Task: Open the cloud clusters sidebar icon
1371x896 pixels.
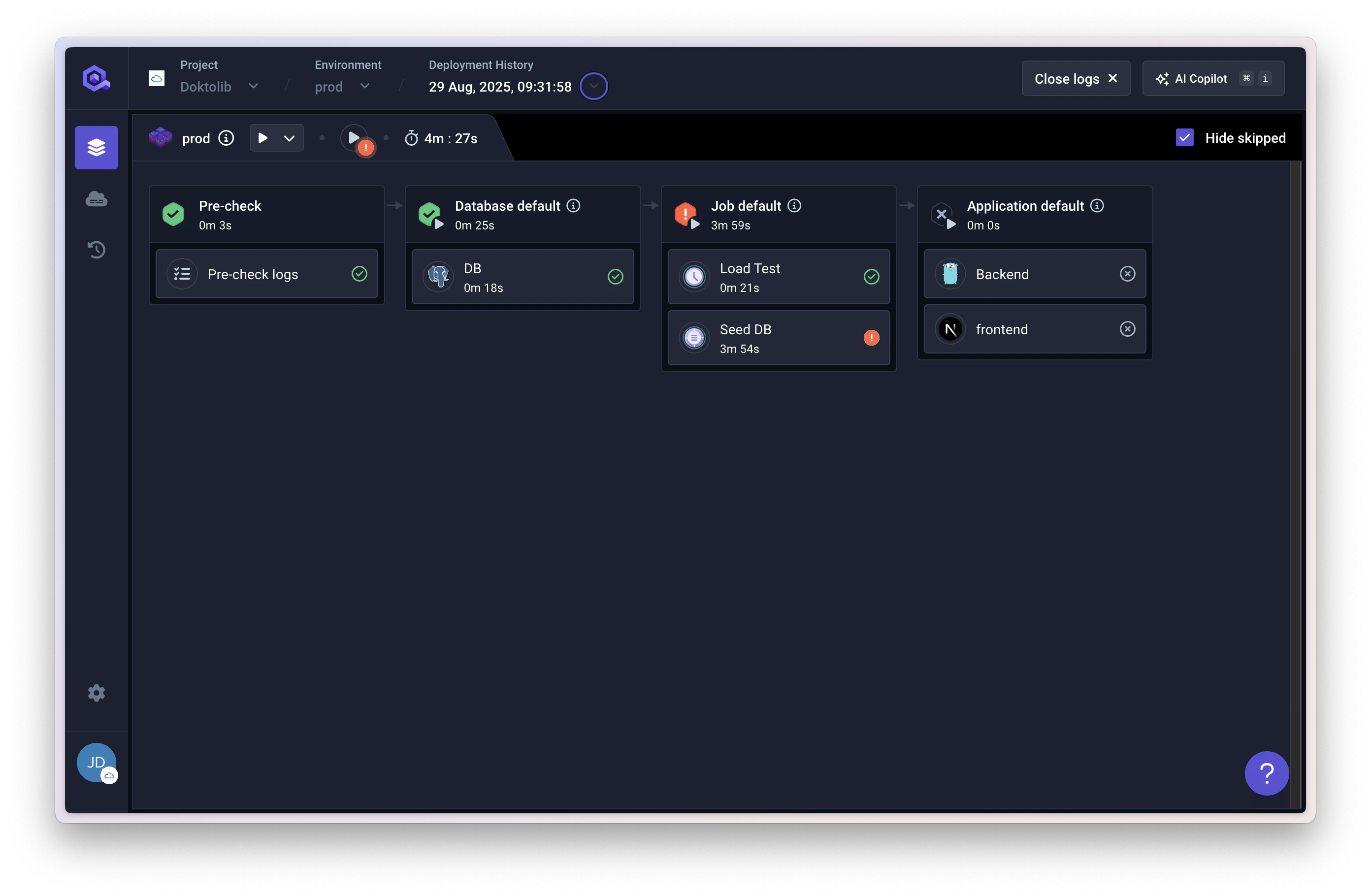Action: point(96,199)
